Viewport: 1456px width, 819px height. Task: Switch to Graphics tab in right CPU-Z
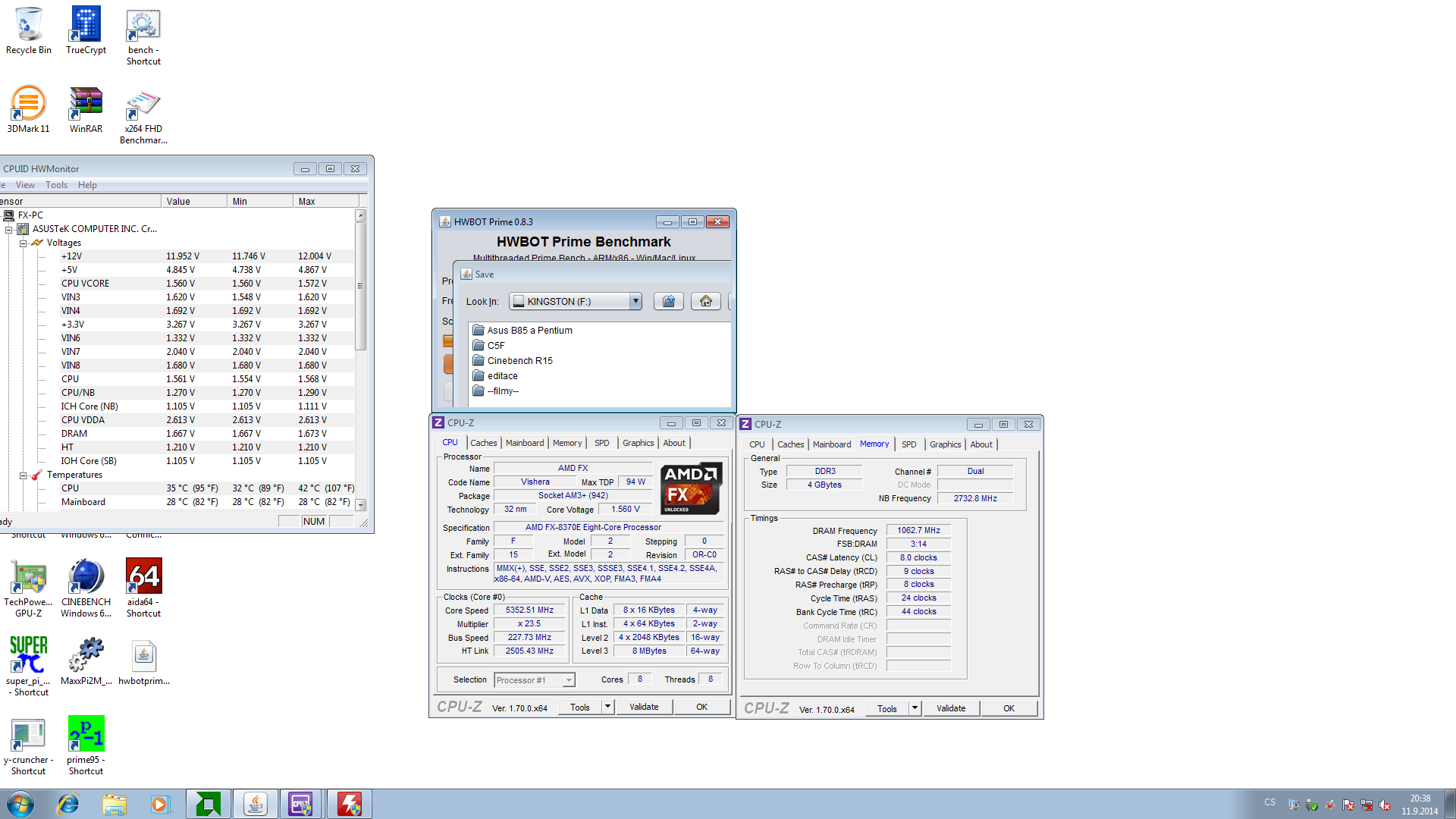[945, 444]
